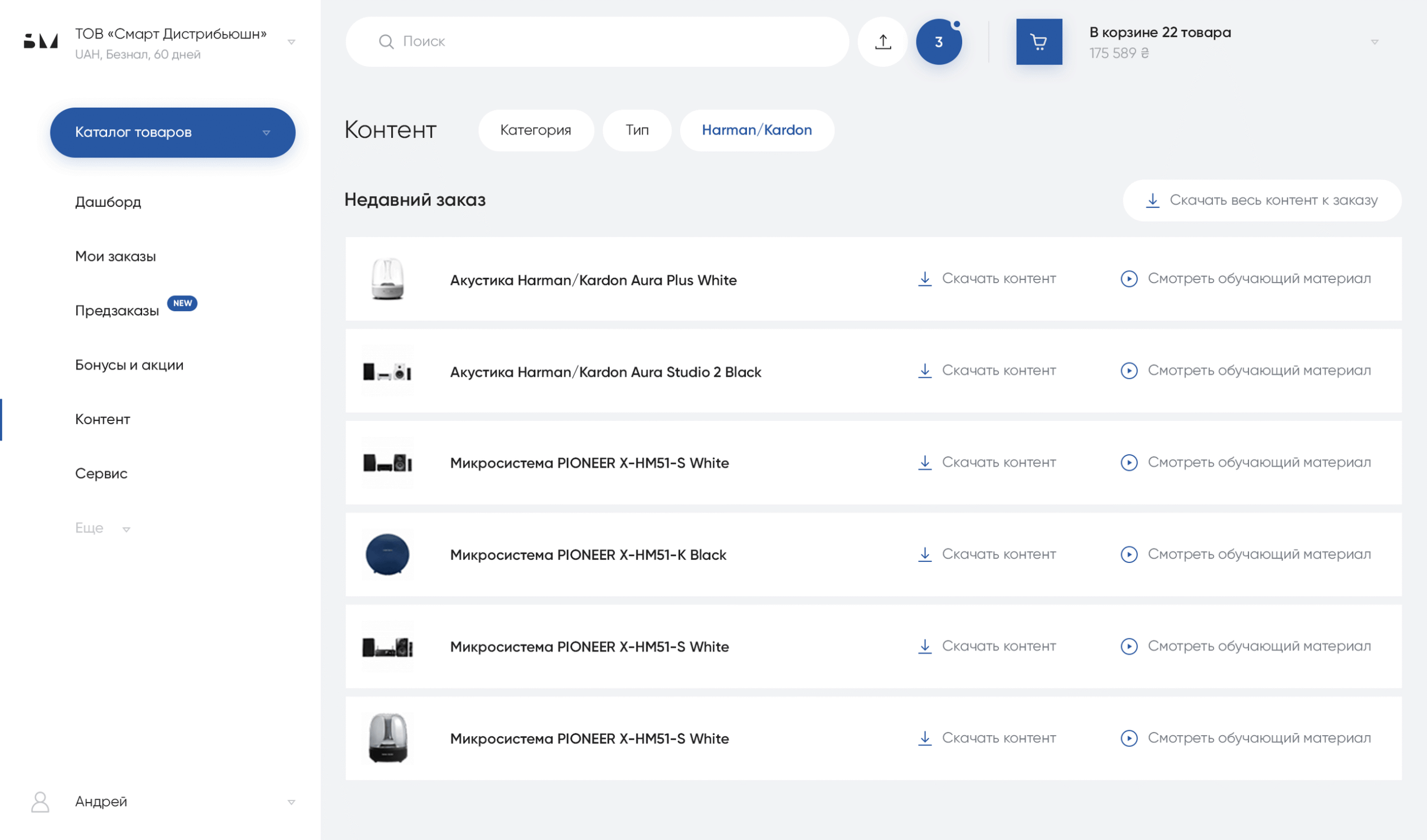Open notifications badge showing 3
The image size is (1427, 840).
tap(938, 41)
